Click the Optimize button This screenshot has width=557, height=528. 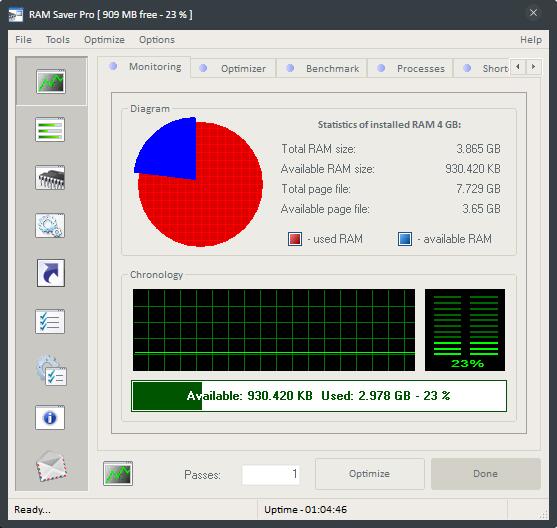(x=369, y=474)
